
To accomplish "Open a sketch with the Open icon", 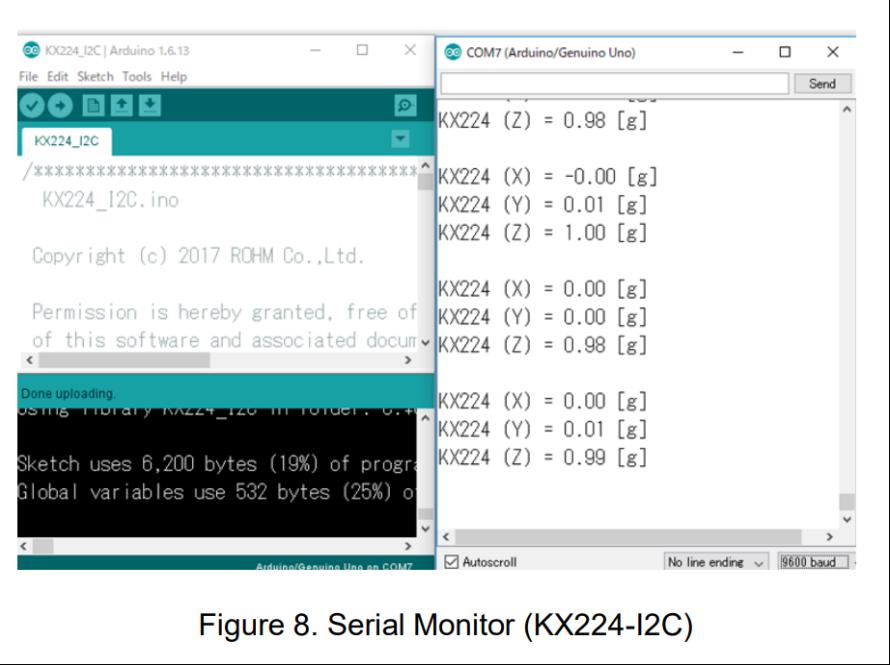I will pyautogui.click(x=121, y=106).
